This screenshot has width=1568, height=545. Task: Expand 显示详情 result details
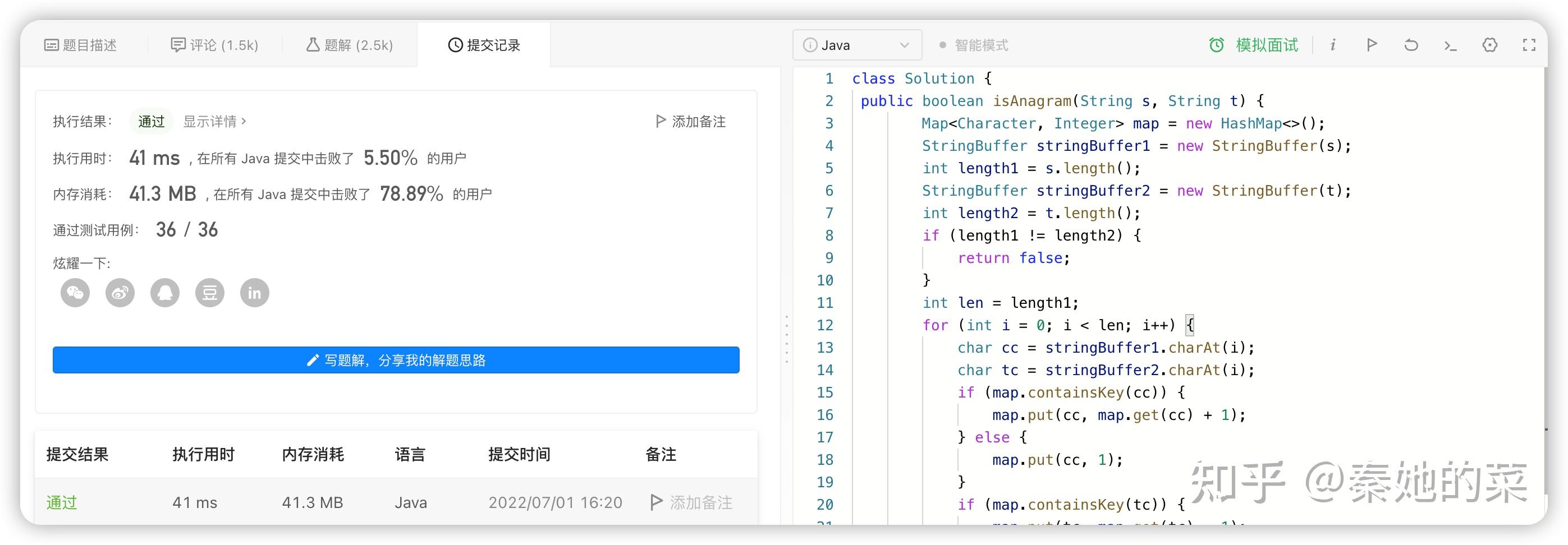[214, 122]
